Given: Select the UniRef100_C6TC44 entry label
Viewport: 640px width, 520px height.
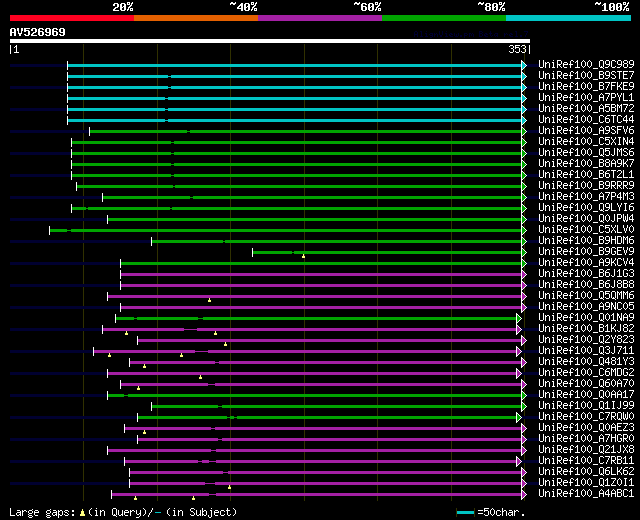Looking at the screenshot, I should [586, 120].
